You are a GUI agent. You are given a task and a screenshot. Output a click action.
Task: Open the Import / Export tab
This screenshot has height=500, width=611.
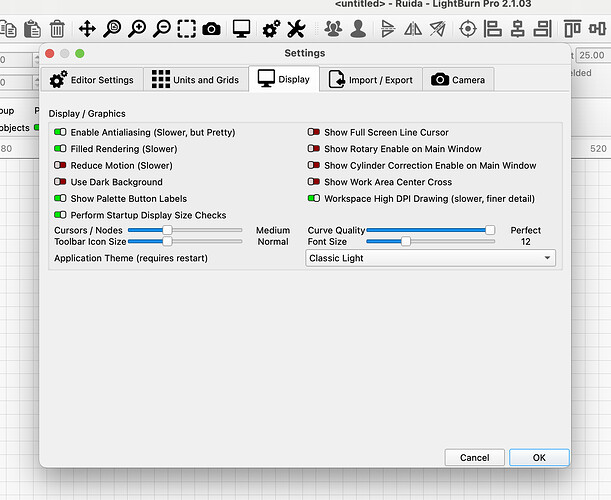point(371,80)
